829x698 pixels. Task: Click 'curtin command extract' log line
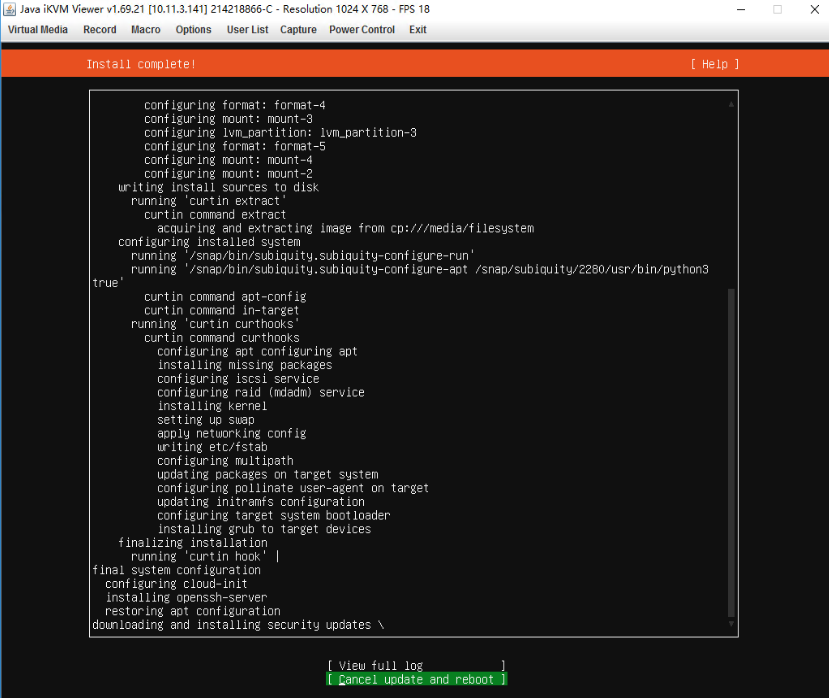(215, 214)
